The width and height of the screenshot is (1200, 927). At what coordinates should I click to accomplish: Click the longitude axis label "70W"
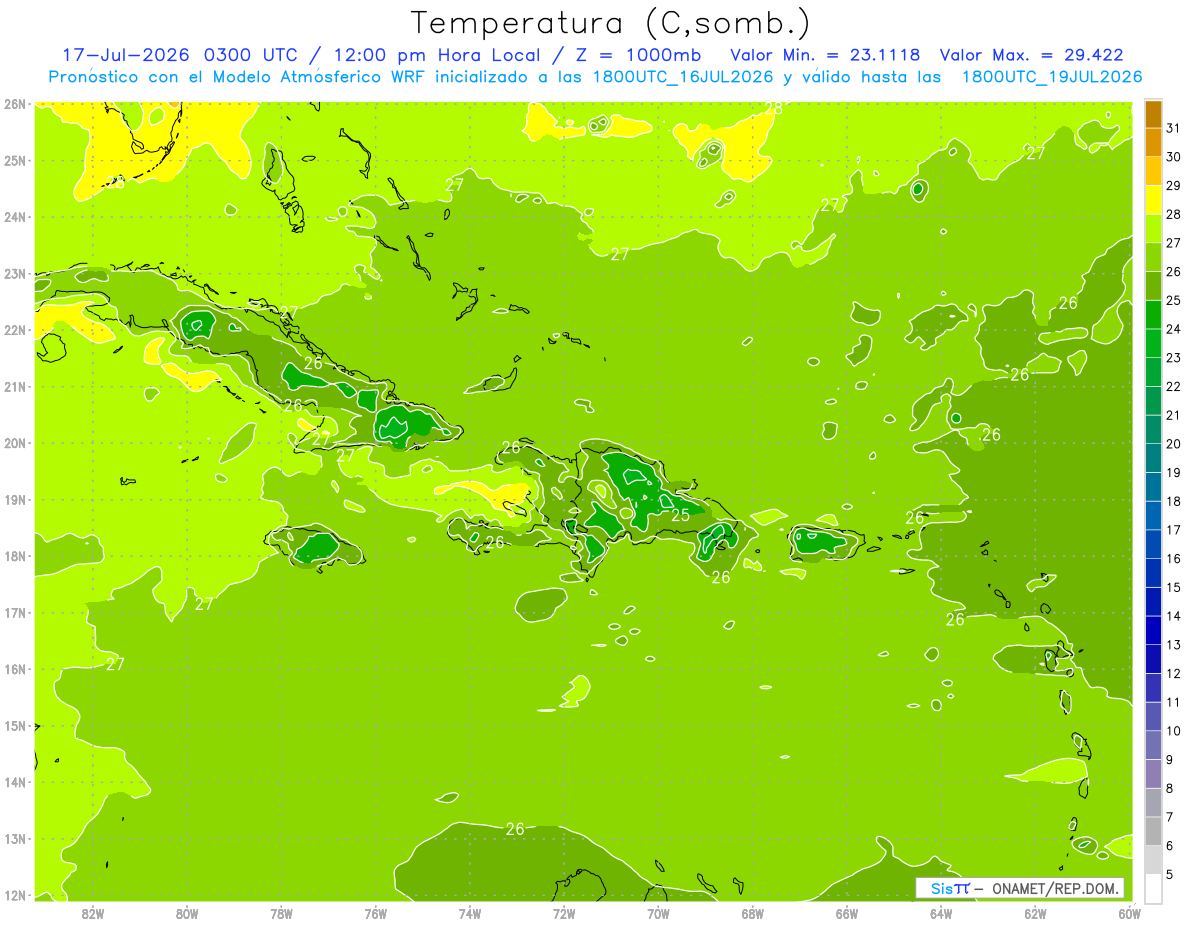(x=658, y=913)
